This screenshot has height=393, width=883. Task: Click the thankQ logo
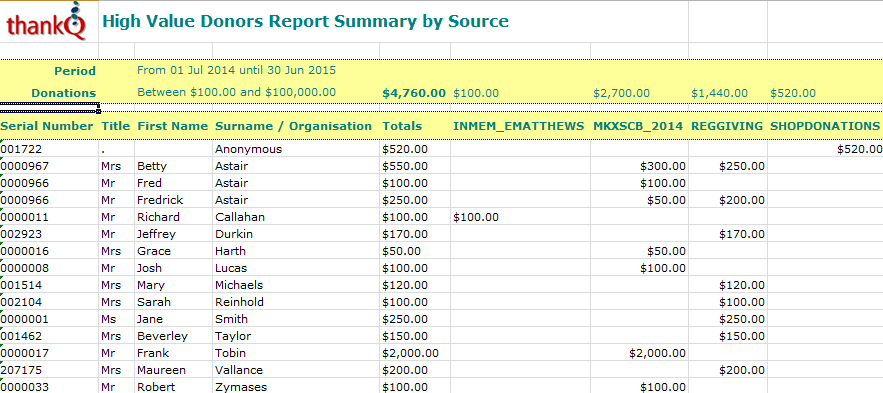(47, 21)
